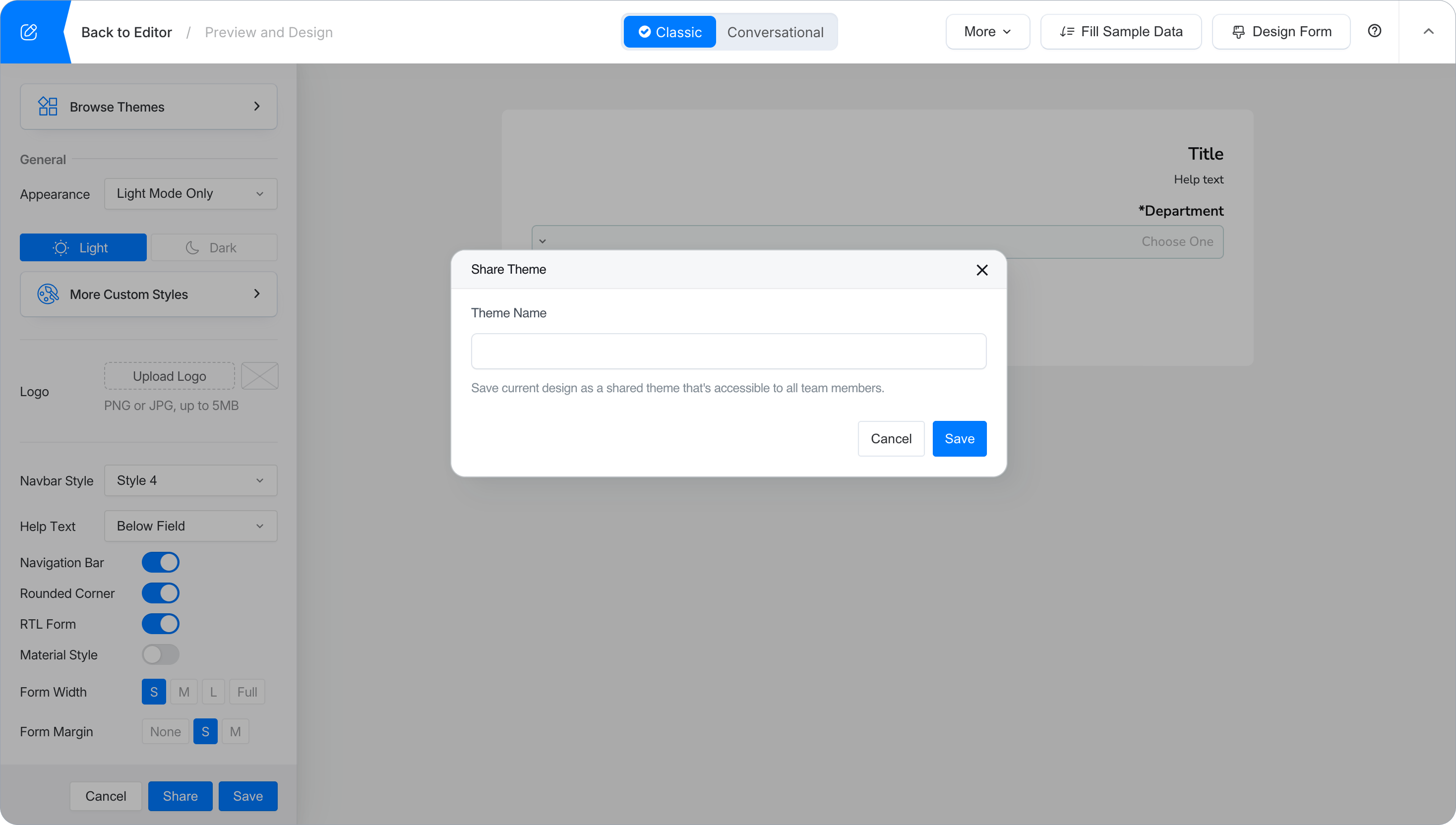
Task: Open the Navbar Style dropdown
Action: 191,480
